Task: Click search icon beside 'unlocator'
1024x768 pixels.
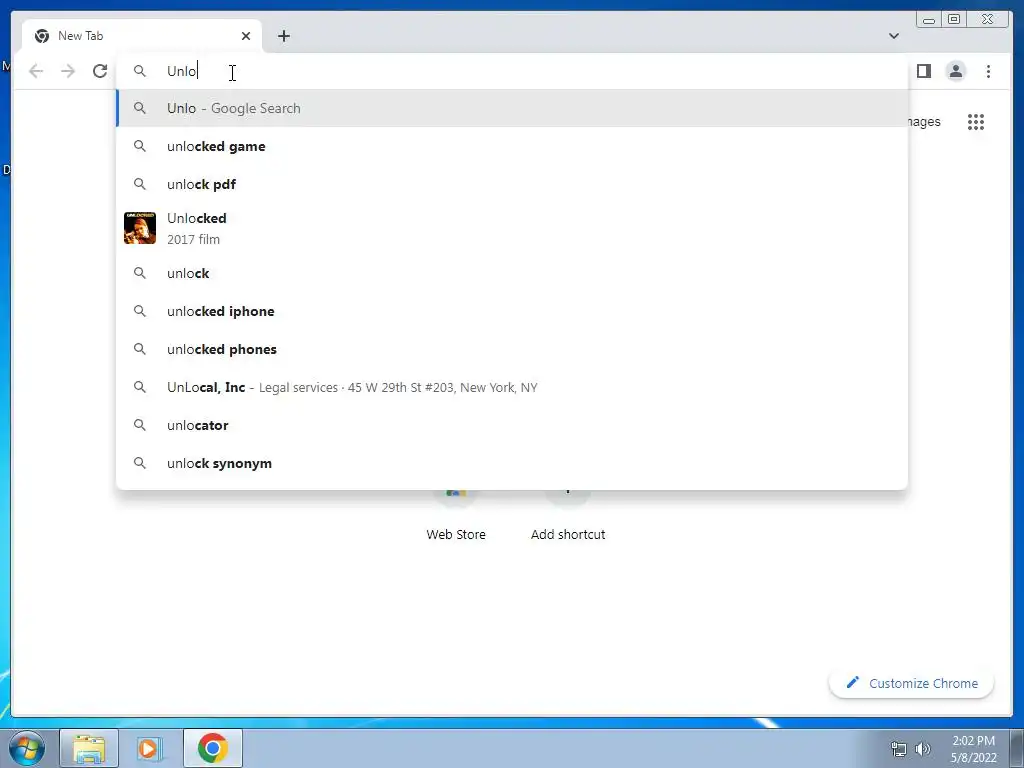Action: point(140,425)
